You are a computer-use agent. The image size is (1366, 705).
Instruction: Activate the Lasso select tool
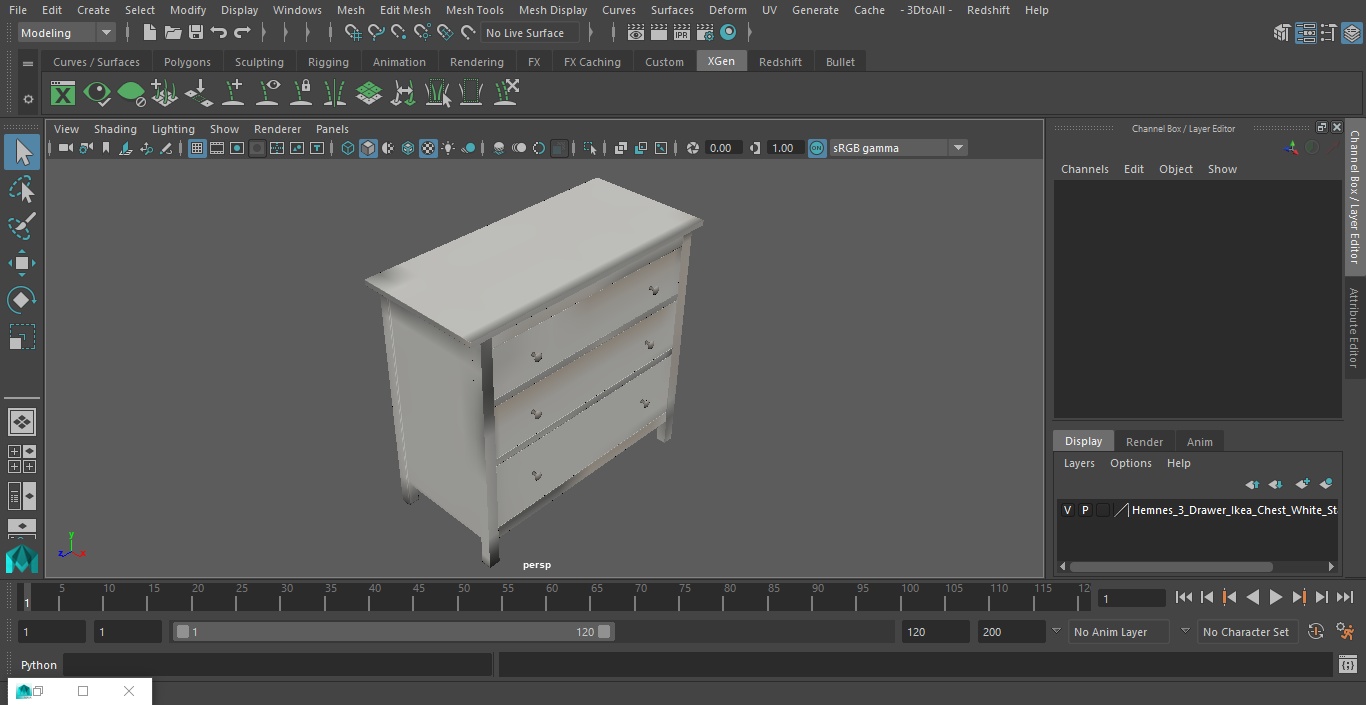click(22, 190)
